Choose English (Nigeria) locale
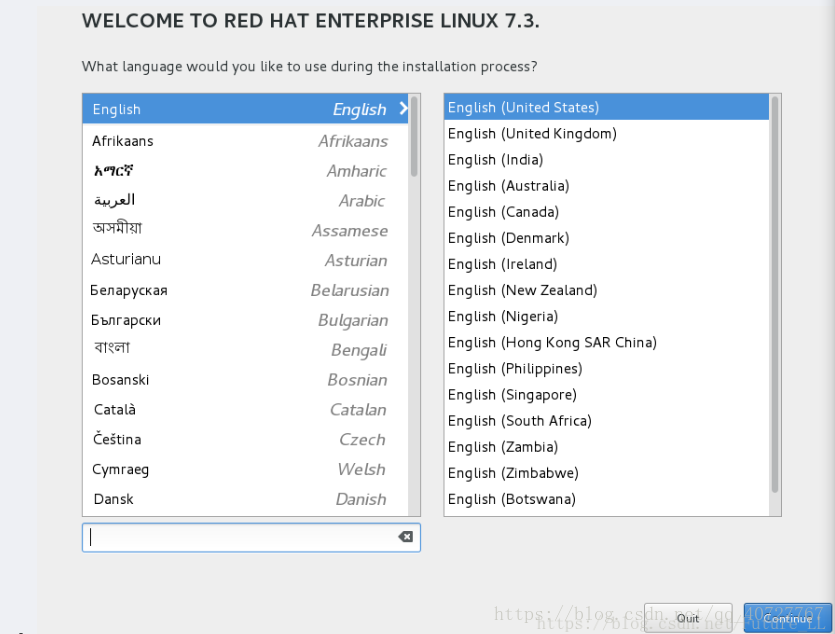This screenshot has width=835, height=634. 607,316
